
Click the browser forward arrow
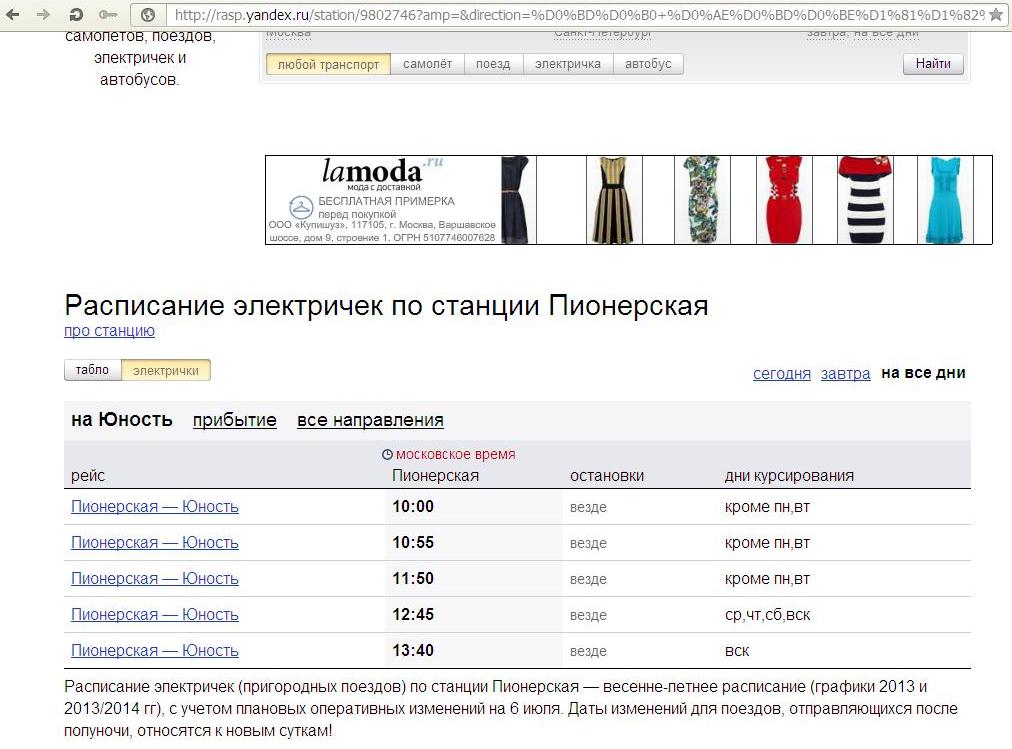[43, 15]
